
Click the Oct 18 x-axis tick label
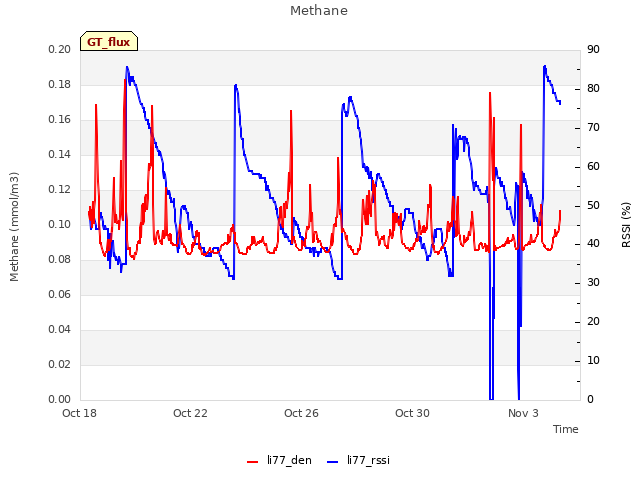click(80, 413)
